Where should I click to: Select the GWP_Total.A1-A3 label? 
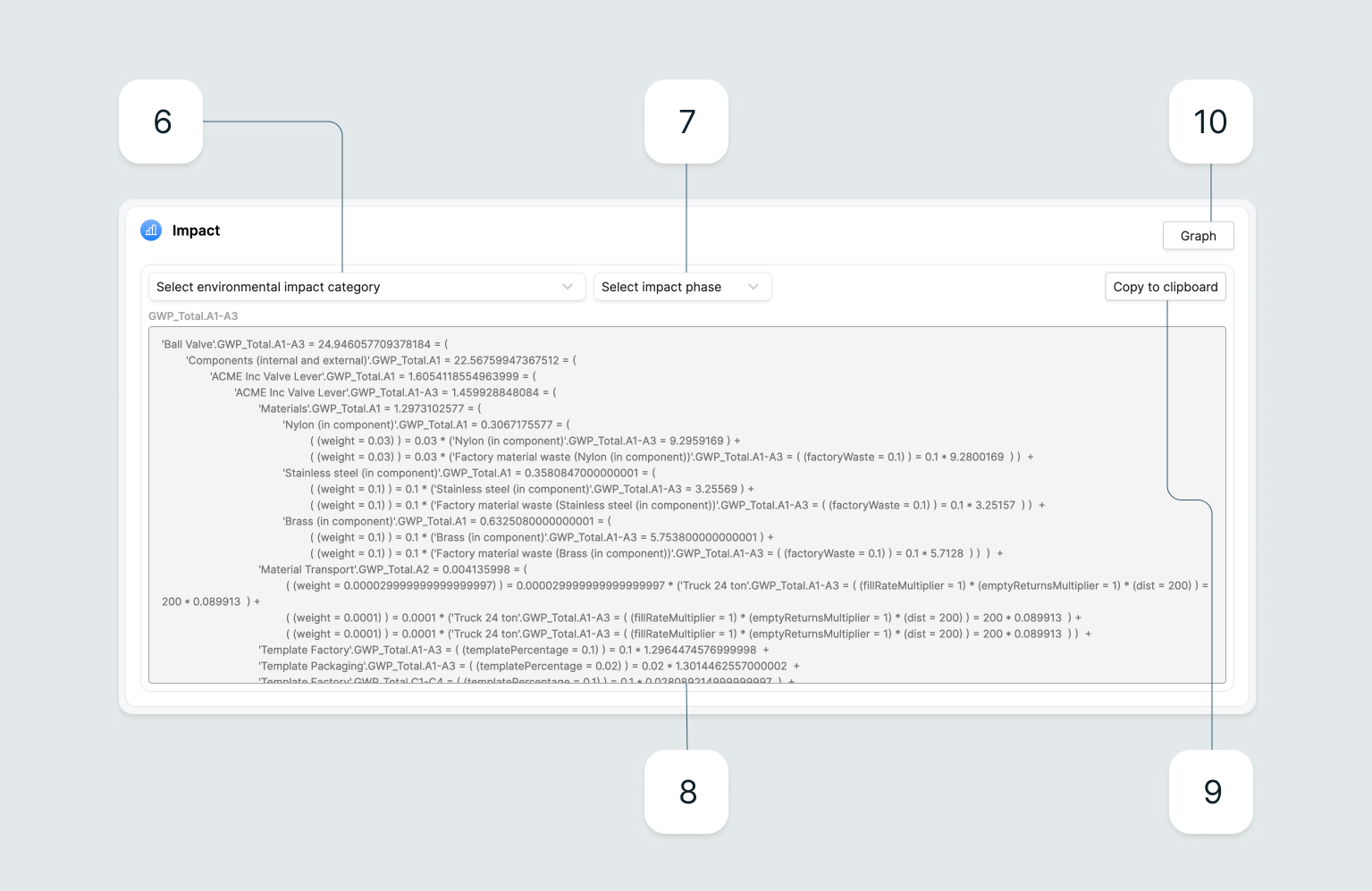(192, 315)
